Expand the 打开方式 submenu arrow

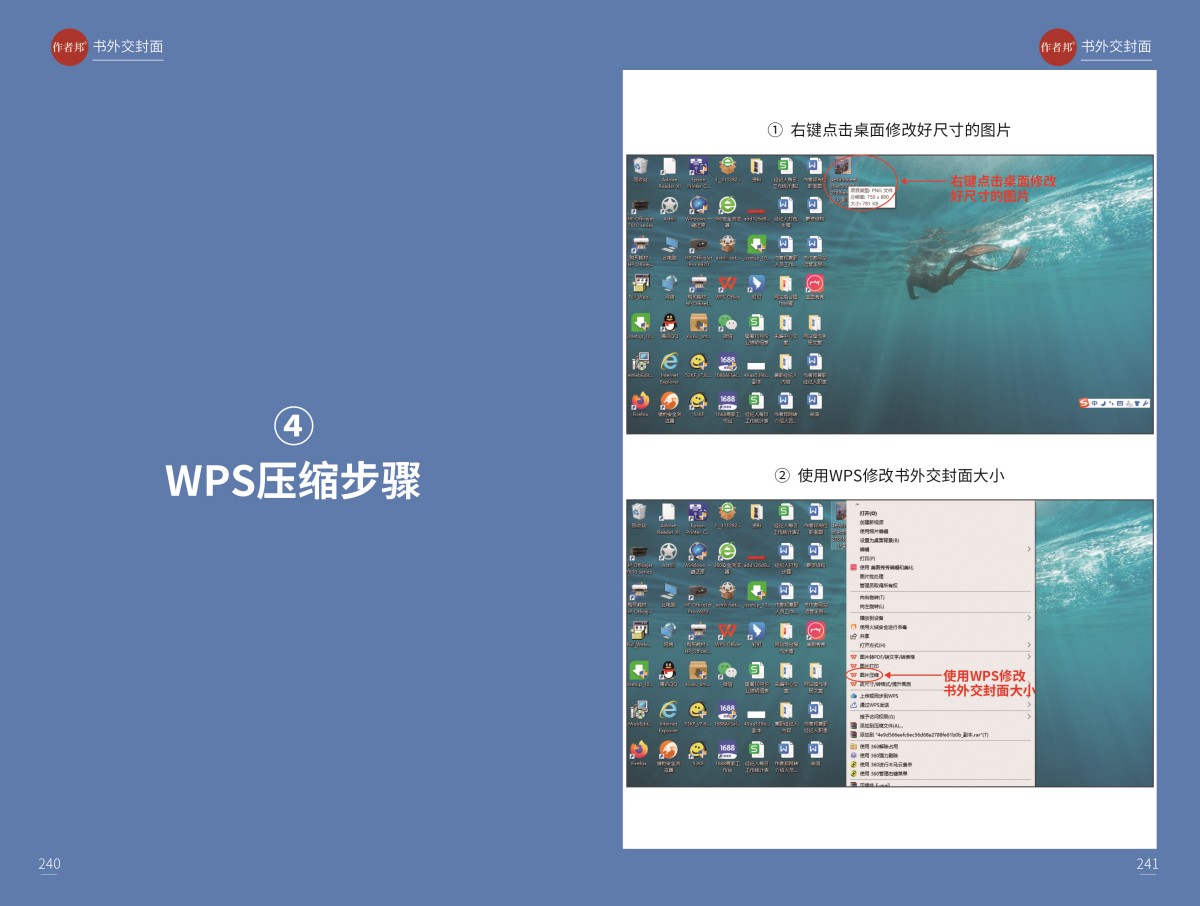click(x=1028, y=645)
